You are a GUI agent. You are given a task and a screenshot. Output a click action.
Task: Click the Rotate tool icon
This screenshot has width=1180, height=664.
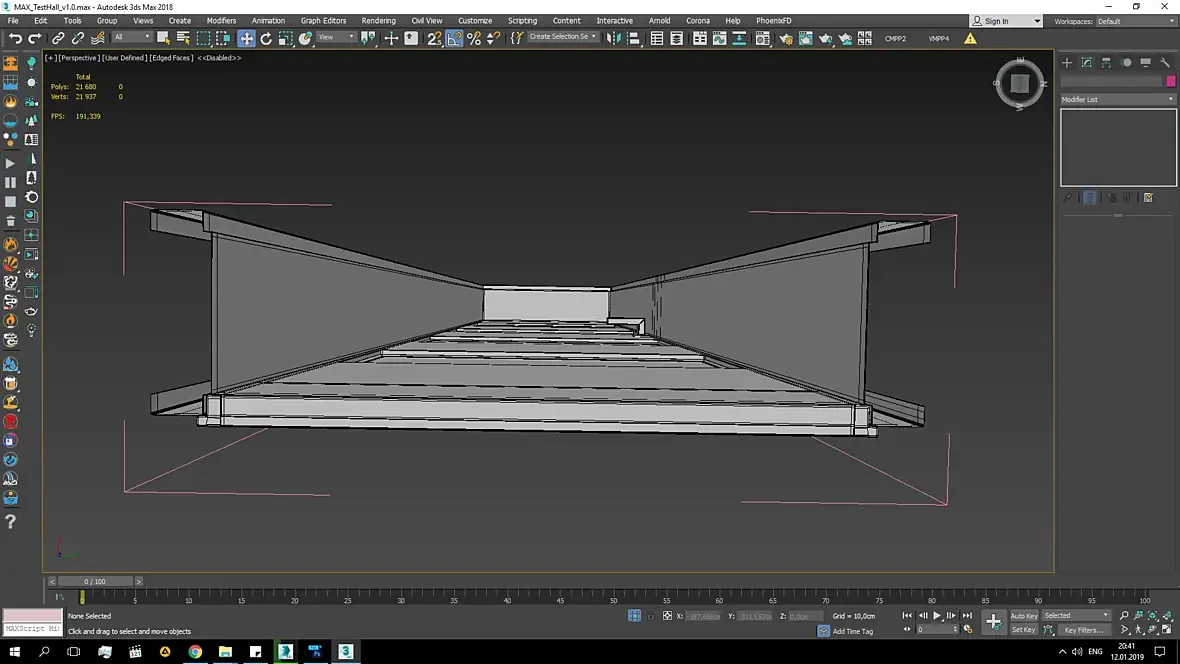tap(266, 38)
